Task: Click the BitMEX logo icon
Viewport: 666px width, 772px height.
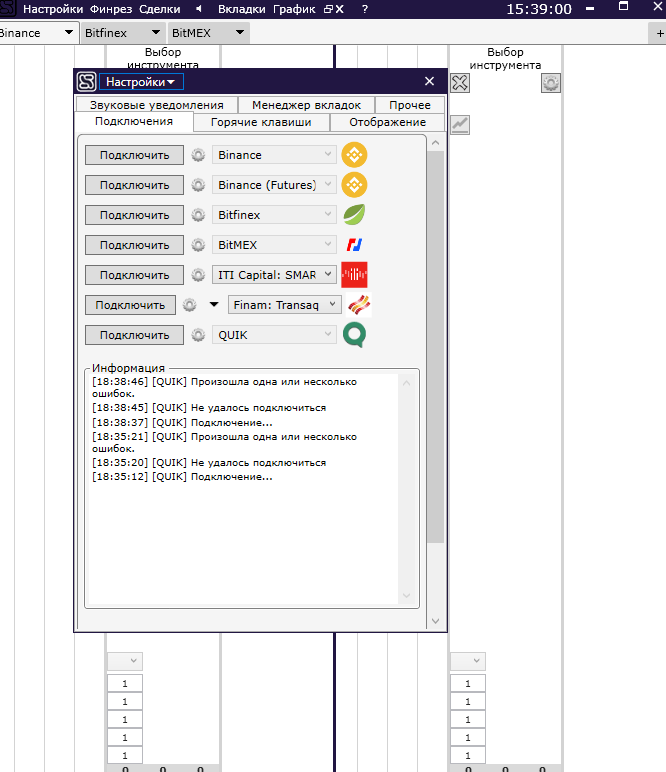Action: pyautogui.click(x=354, y=245)
